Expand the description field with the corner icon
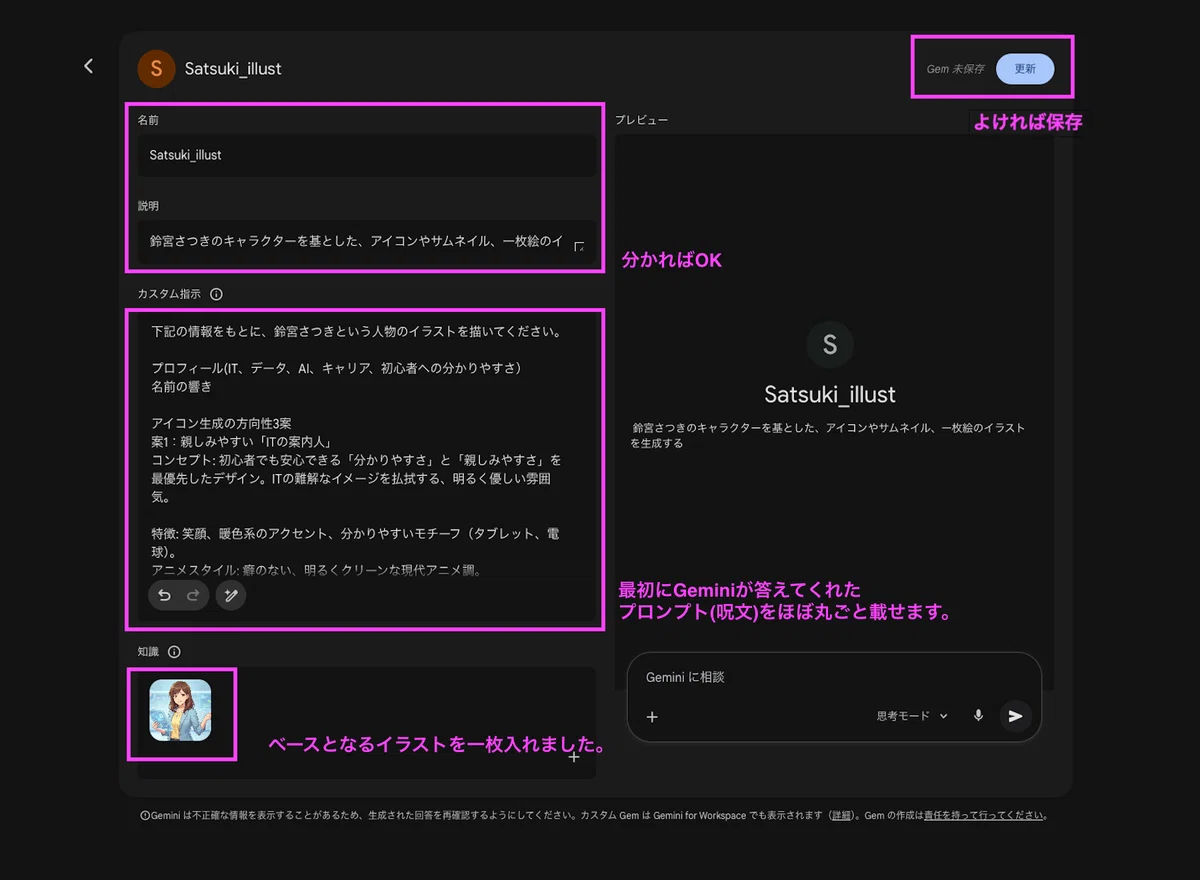1200x880 pixels. tap(579, 246)
